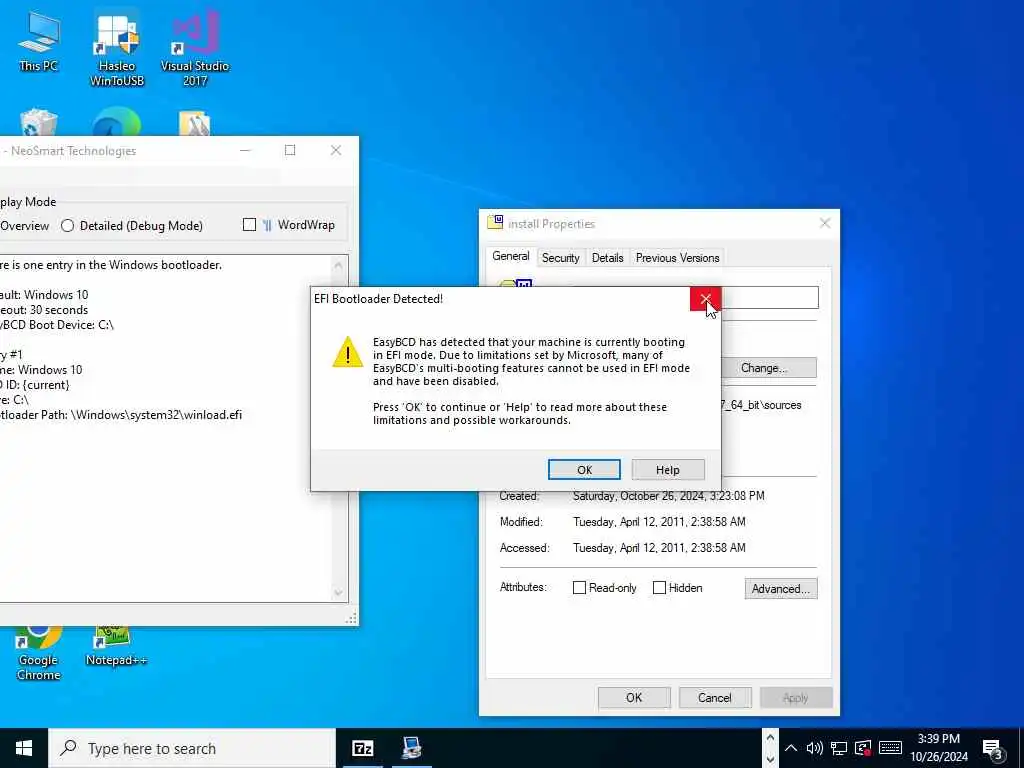The image size is (1024, 768).
Task: Click the taskbar clock showing 3:39 PM
Action: (x=938, y=748)
